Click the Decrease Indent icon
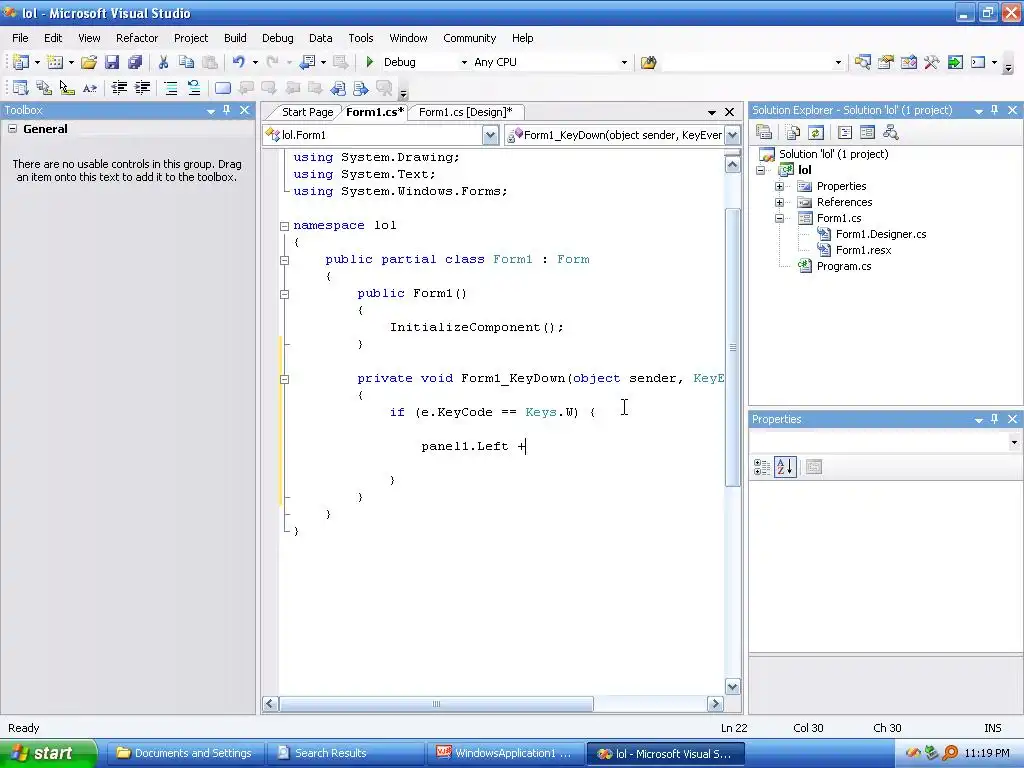The image size is (1024, 768). point(119,88)
